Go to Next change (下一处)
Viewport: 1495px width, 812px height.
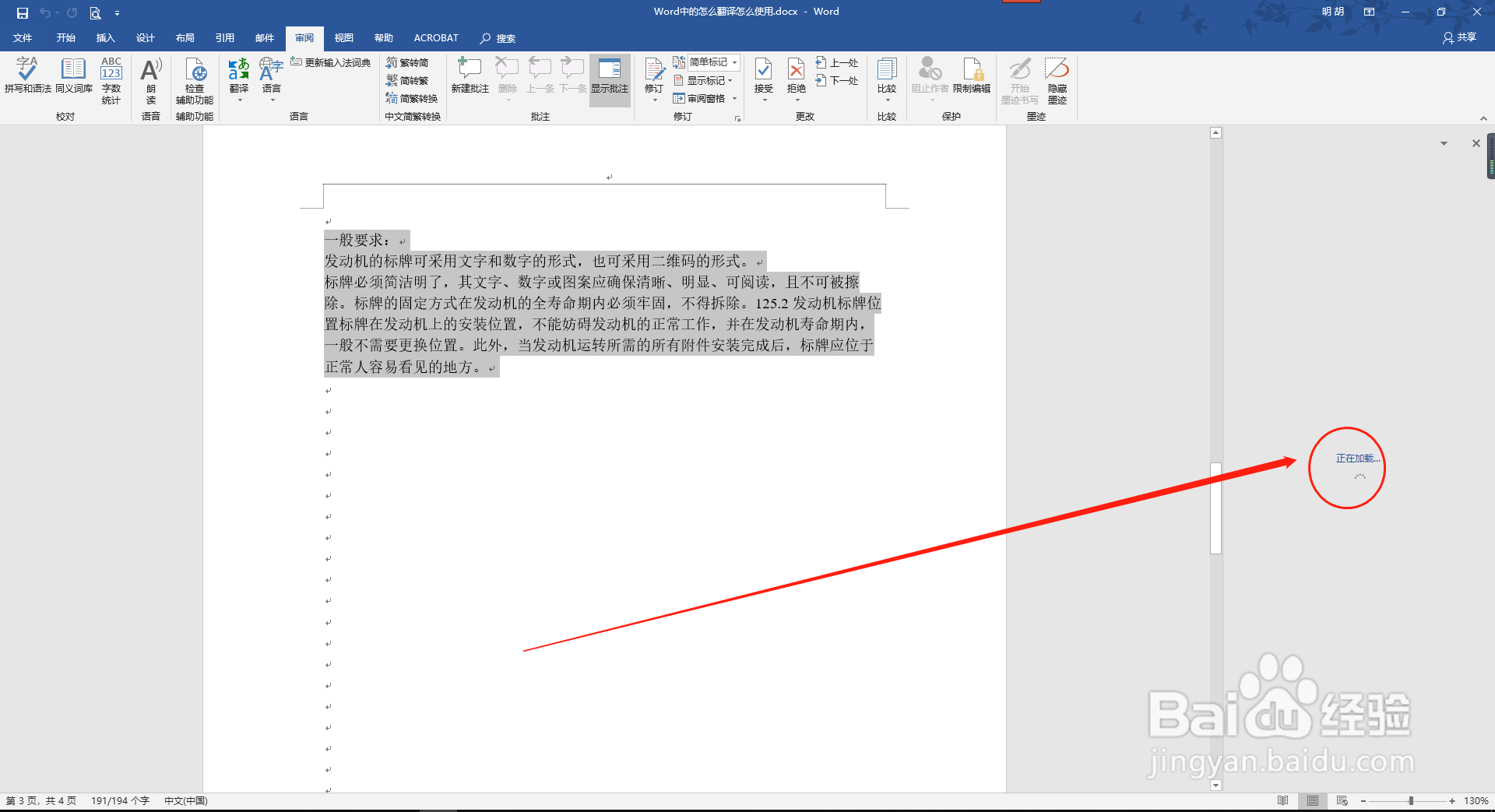837,80
